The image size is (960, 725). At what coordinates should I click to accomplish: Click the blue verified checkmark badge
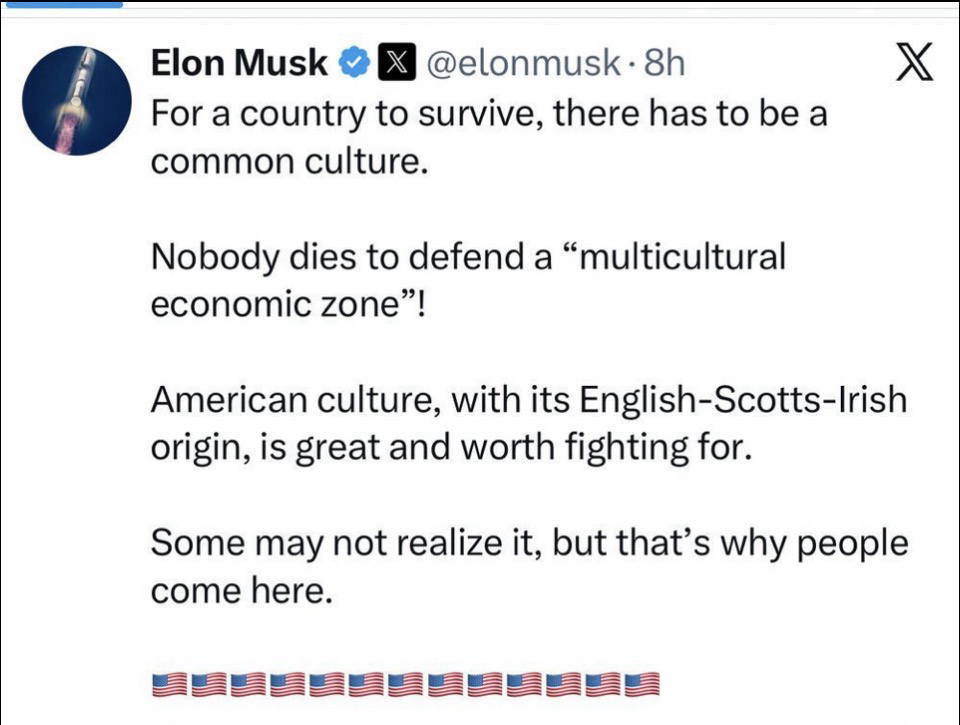[353, 63]
